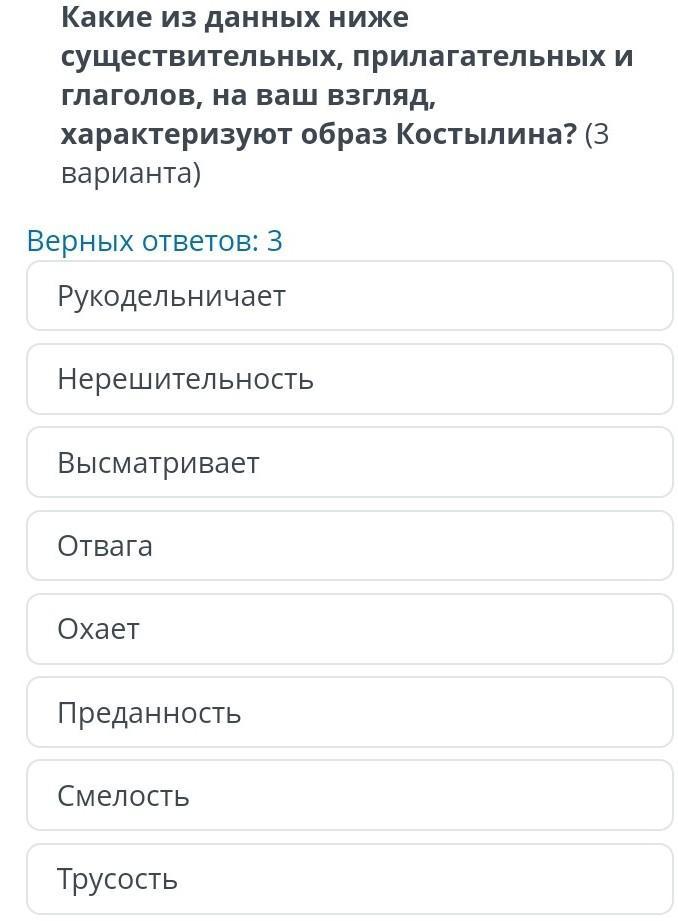Click the '(3 варианта)' hint text
The image size is (678, 921).
pyautogui.click(x=130, y=173)
